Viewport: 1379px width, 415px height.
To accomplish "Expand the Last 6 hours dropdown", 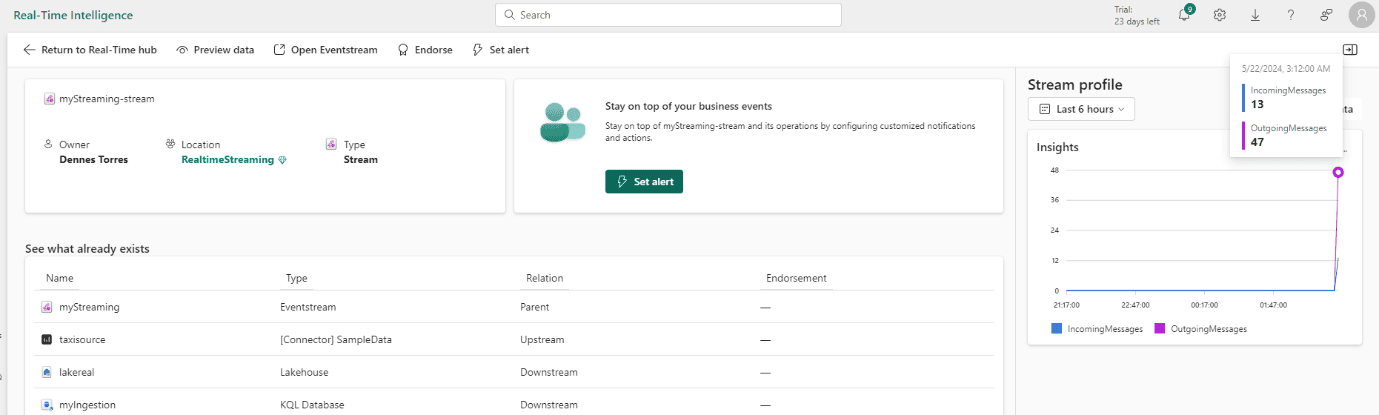I will 1081,108.
